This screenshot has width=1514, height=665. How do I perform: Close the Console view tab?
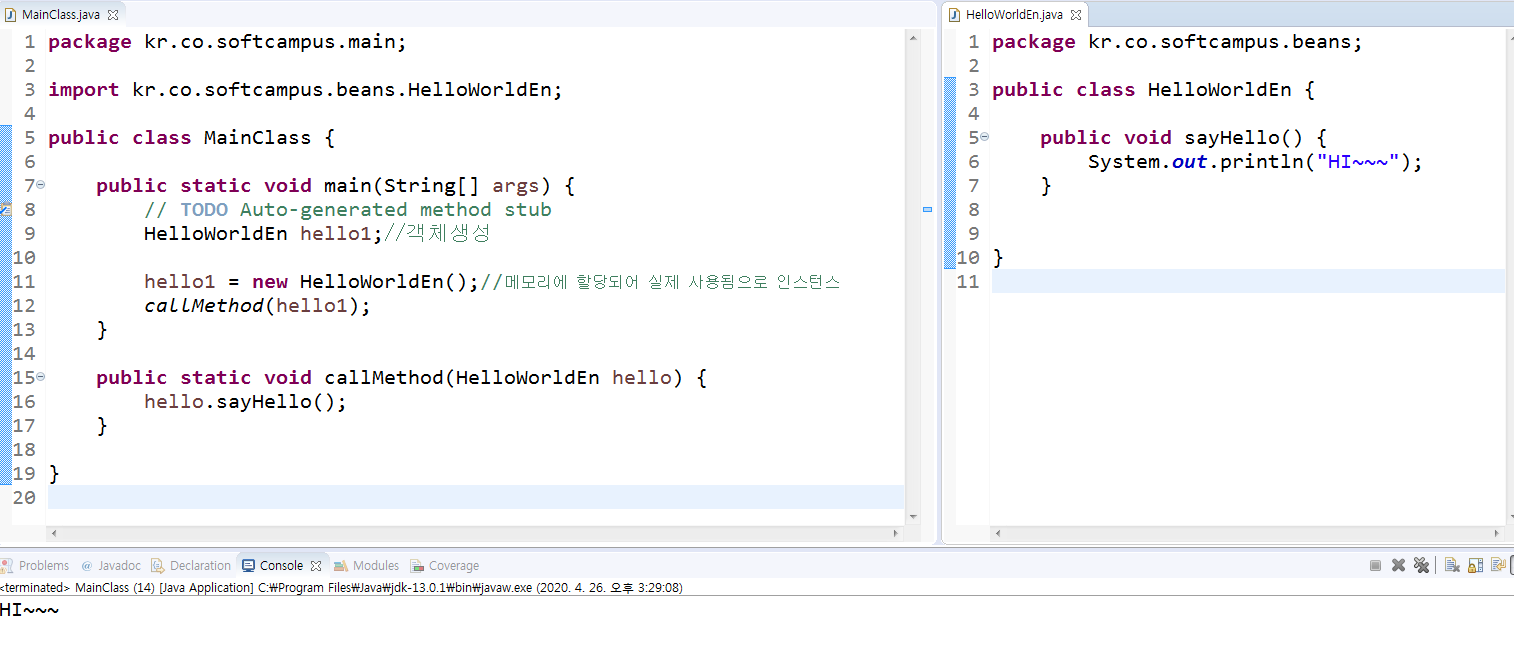316,566
